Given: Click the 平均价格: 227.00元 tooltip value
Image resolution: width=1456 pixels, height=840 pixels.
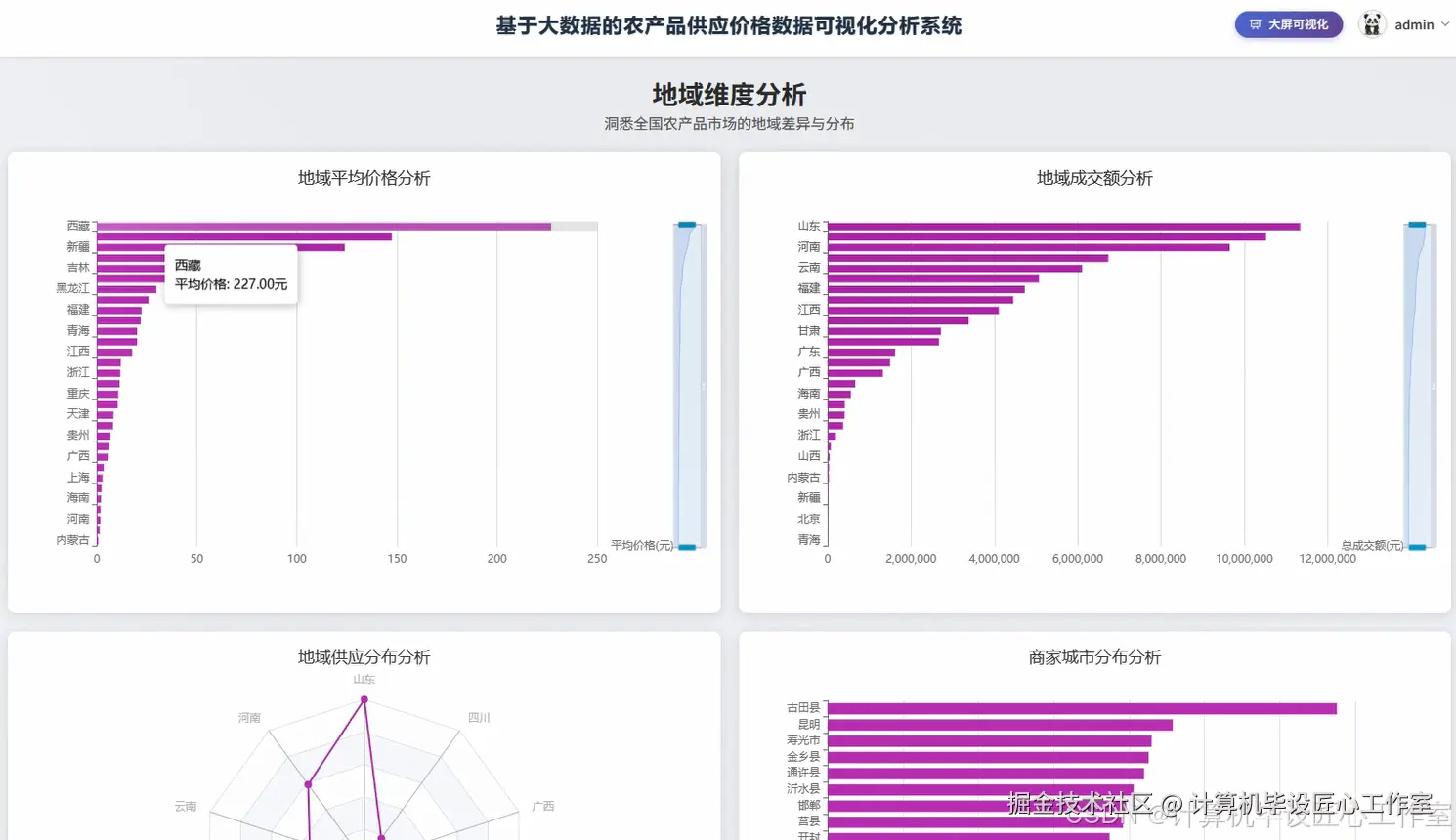Looking at the screenshot, I should [x=232, y=284].
